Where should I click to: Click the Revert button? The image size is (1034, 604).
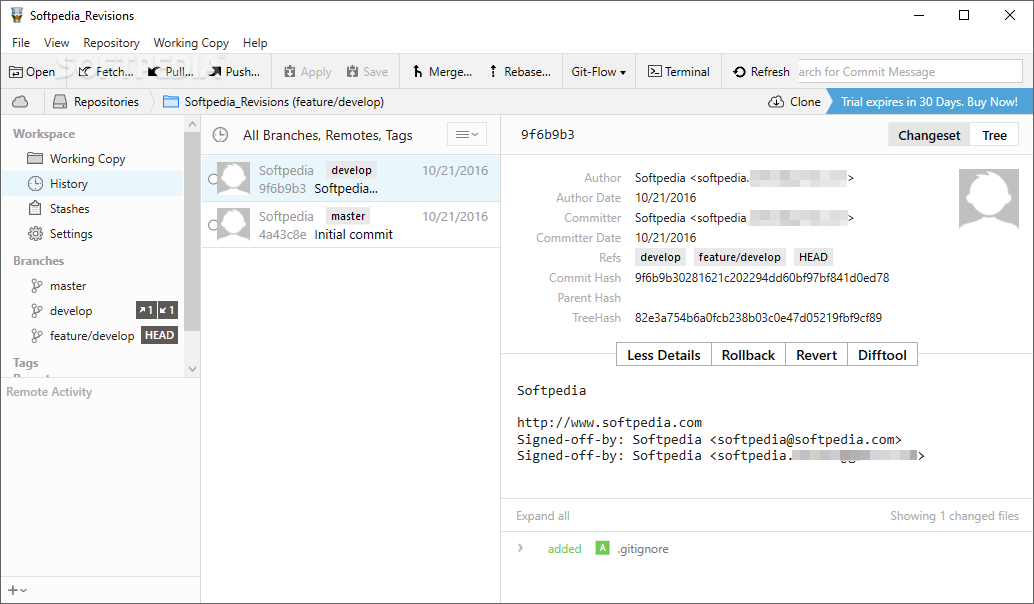point(816,355)
